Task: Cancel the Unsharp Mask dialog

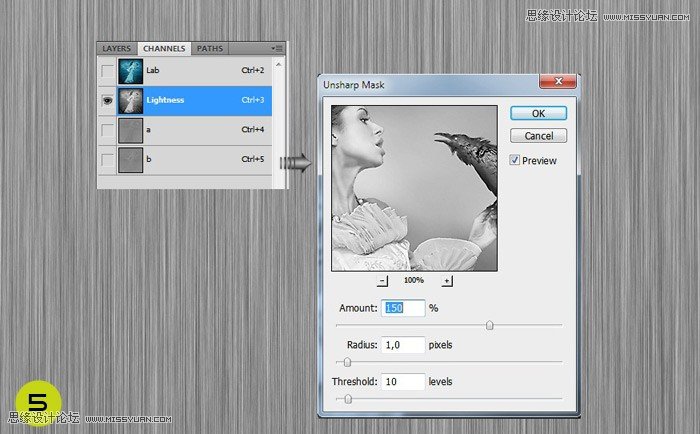Action: coord(538,136)
